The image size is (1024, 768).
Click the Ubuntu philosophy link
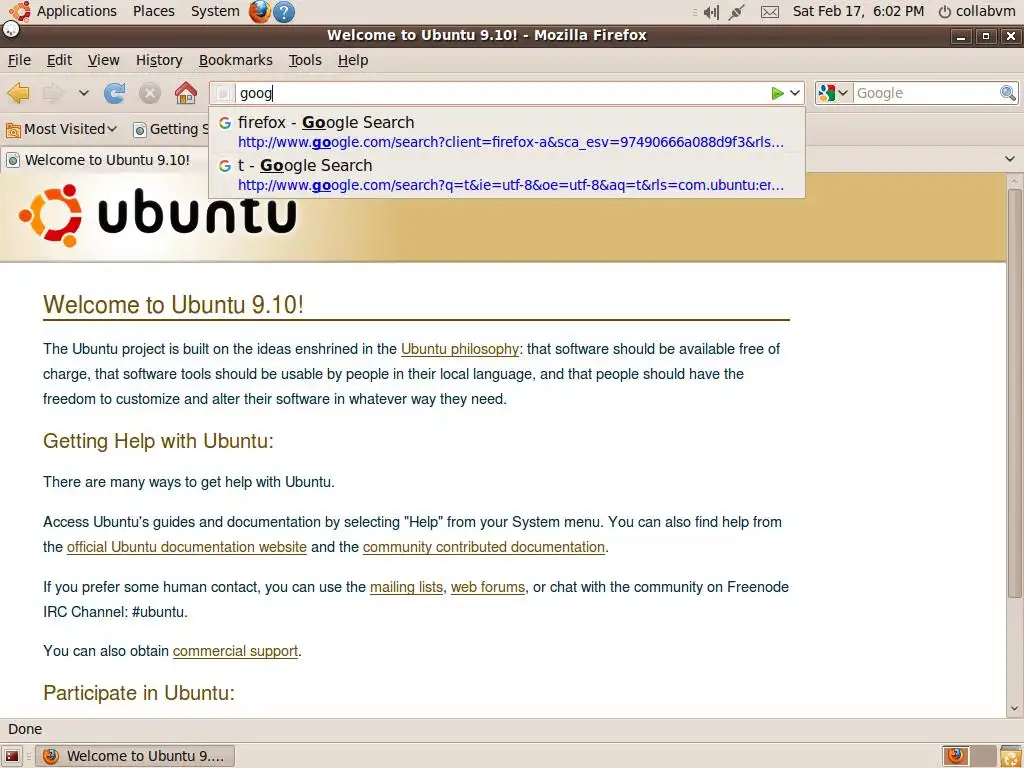[x=460, y=349]
